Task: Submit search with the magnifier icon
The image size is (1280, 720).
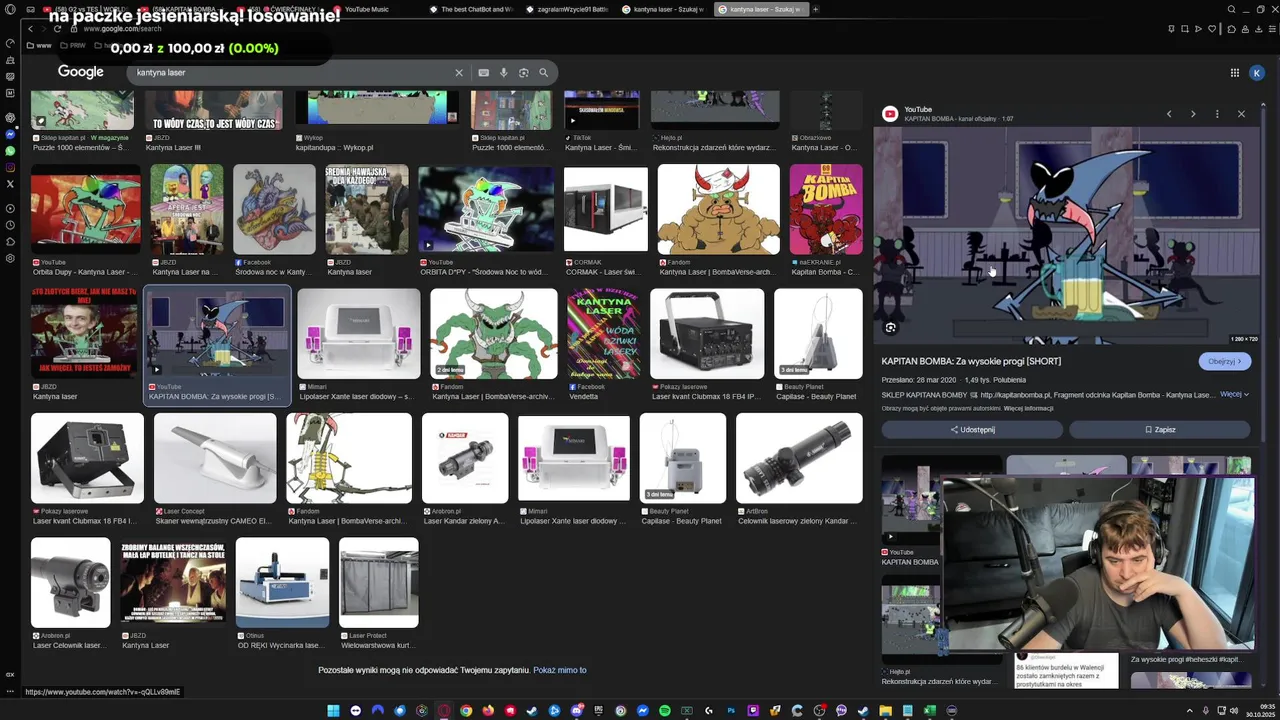Action: point(544,72)
